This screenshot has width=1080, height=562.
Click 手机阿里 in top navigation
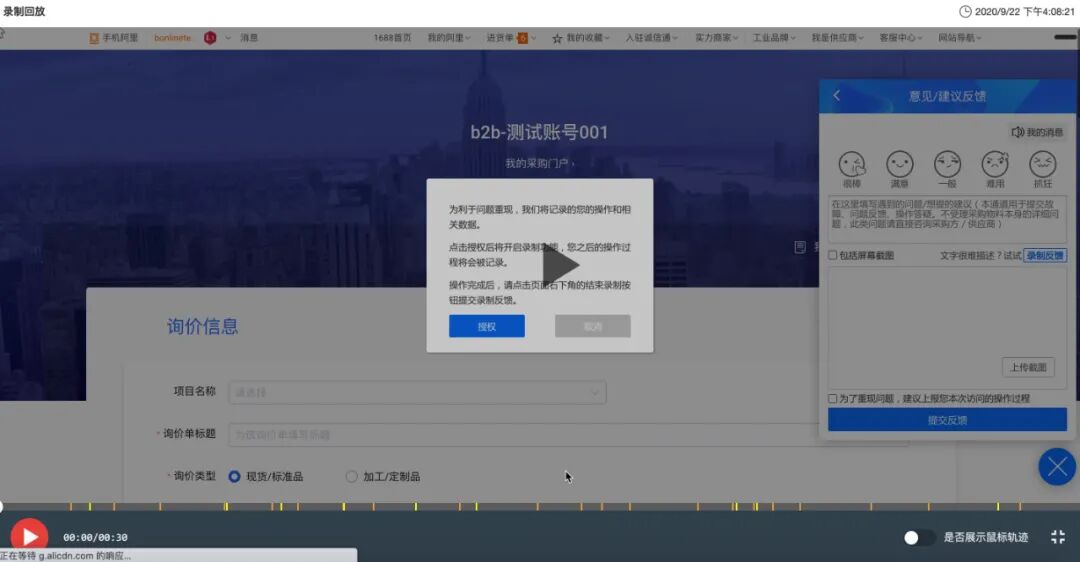tap(114, 38)
